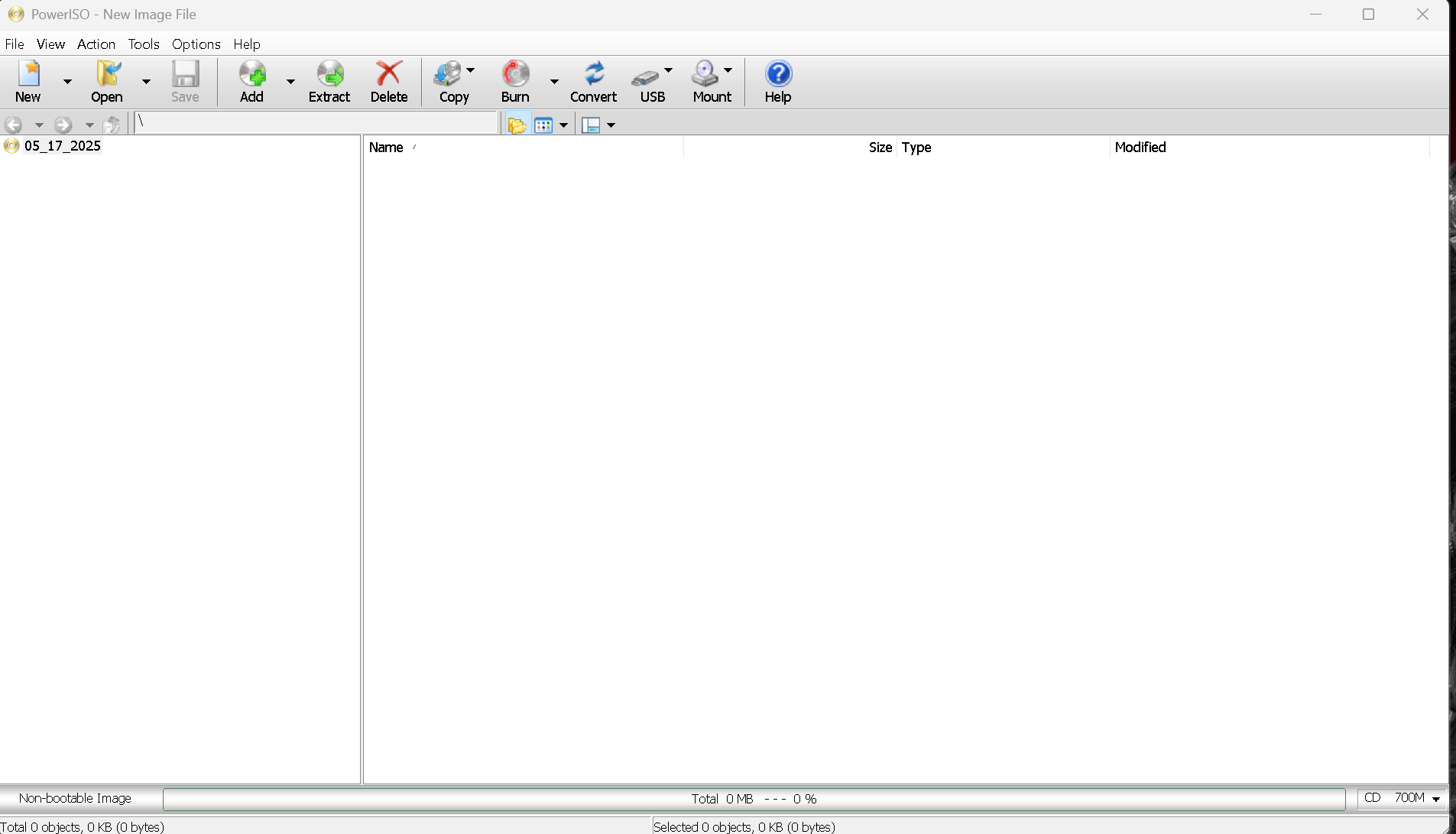Open the Action menu
The height and width of the screenshot is (834, 1456).
click(96, 44)
